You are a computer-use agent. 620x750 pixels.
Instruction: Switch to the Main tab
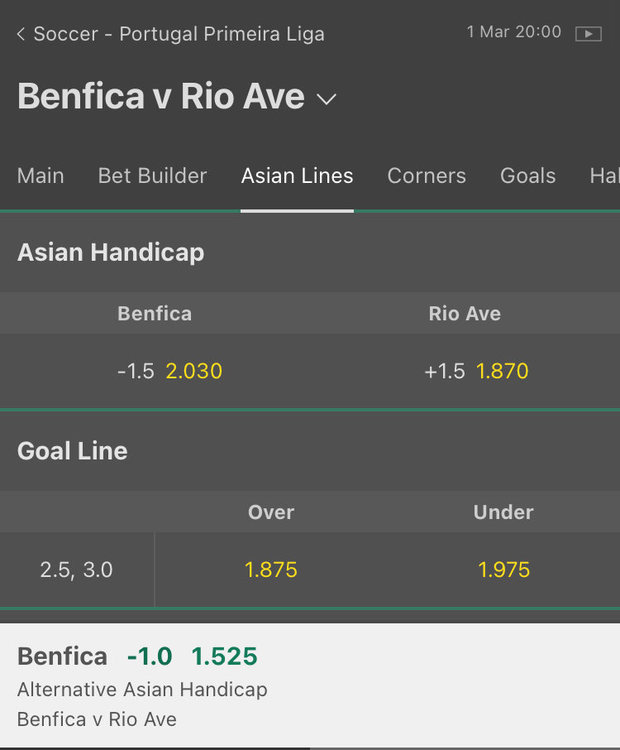[41, 176]
